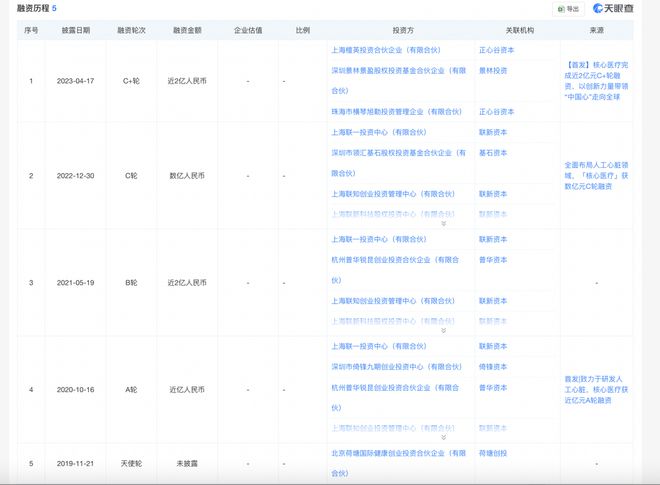Image resolution: width=660 pixels, height=485 pixels.
Task: Click the 比例 column header
Action: point(303,30)
